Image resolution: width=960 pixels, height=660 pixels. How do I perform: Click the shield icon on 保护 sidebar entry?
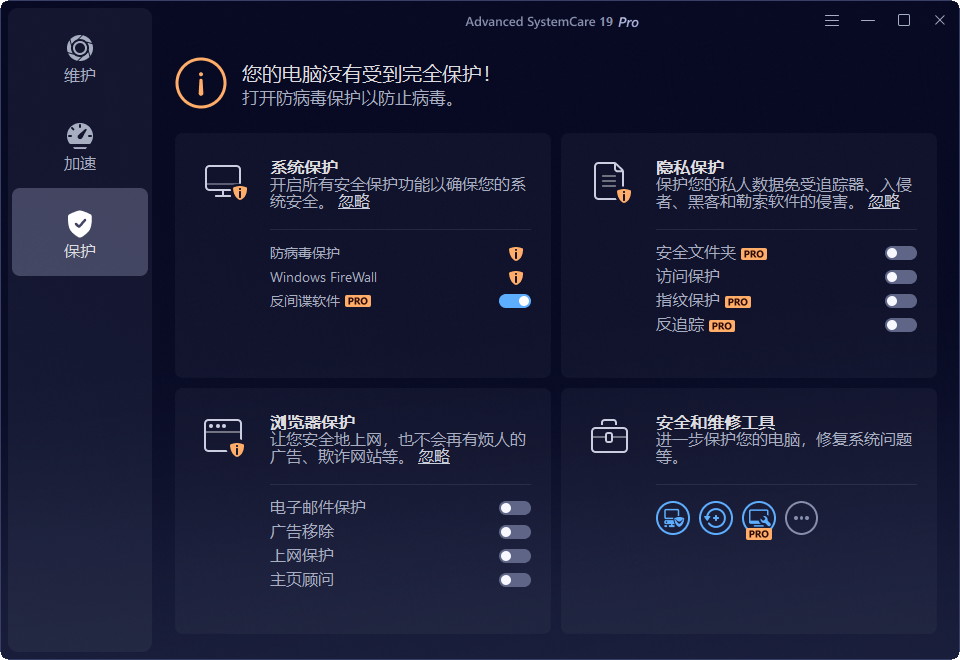click(79, 223)
